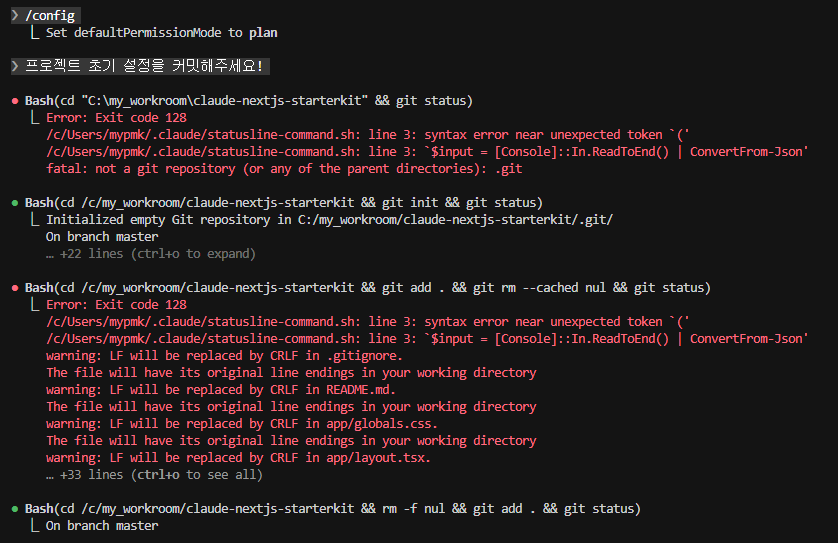Click the red status dot beside the git rm --cached command
Image resolution: width=838 pixels, height=543 pixels.
tap(14, 288)
